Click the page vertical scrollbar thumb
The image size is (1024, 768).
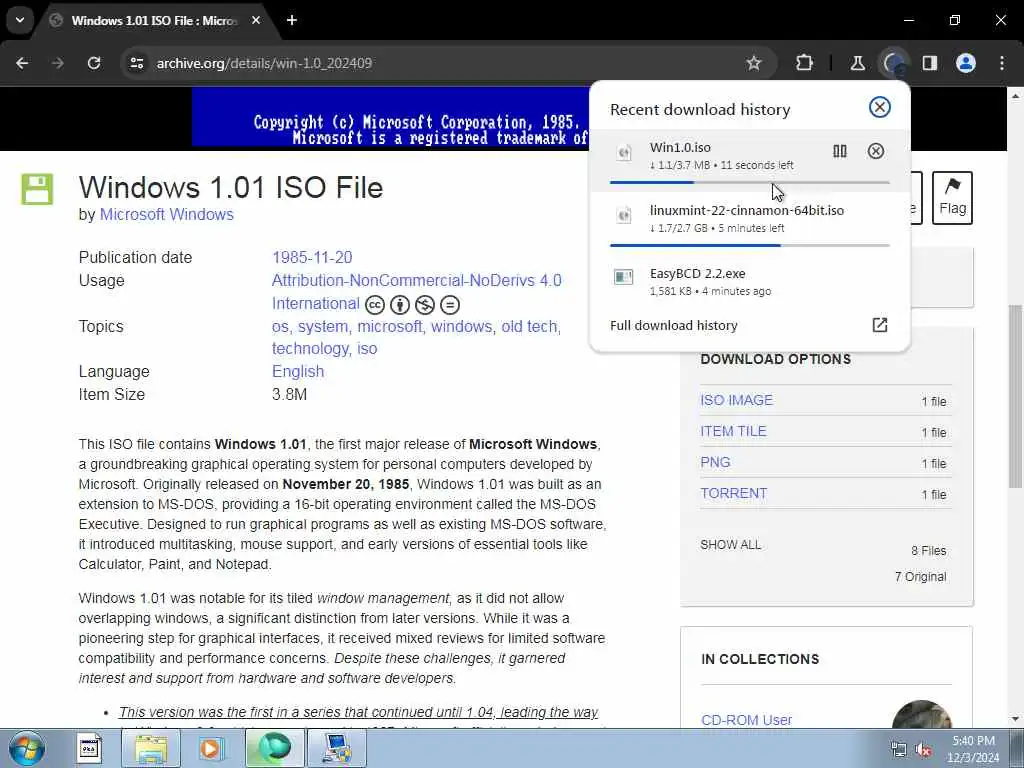(1015, 396)
